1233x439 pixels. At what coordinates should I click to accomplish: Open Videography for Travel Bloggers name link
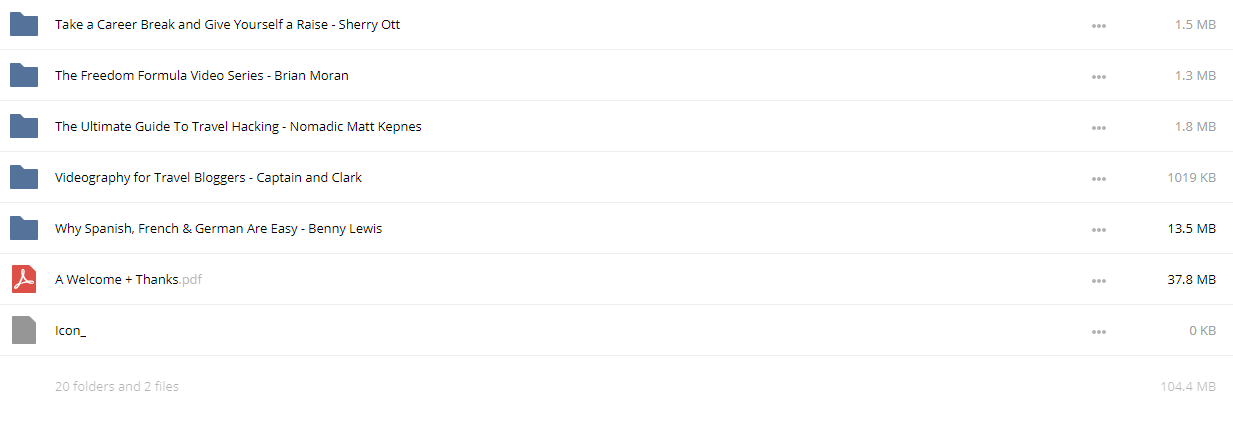[208, 178]
